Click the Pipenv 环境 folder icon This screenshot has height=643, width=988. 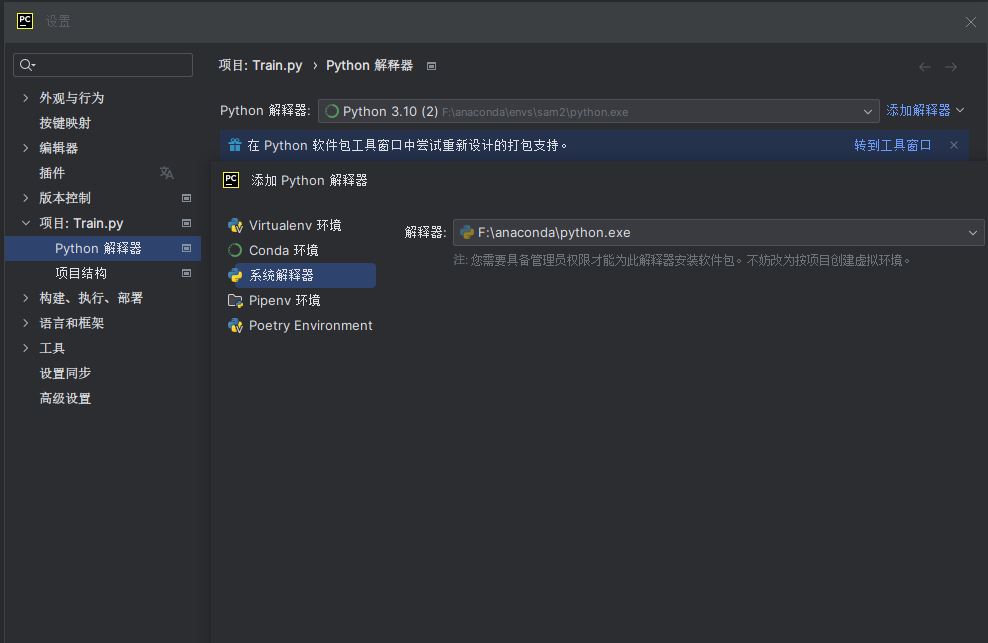pyautogui.click(x=235, y=301)
